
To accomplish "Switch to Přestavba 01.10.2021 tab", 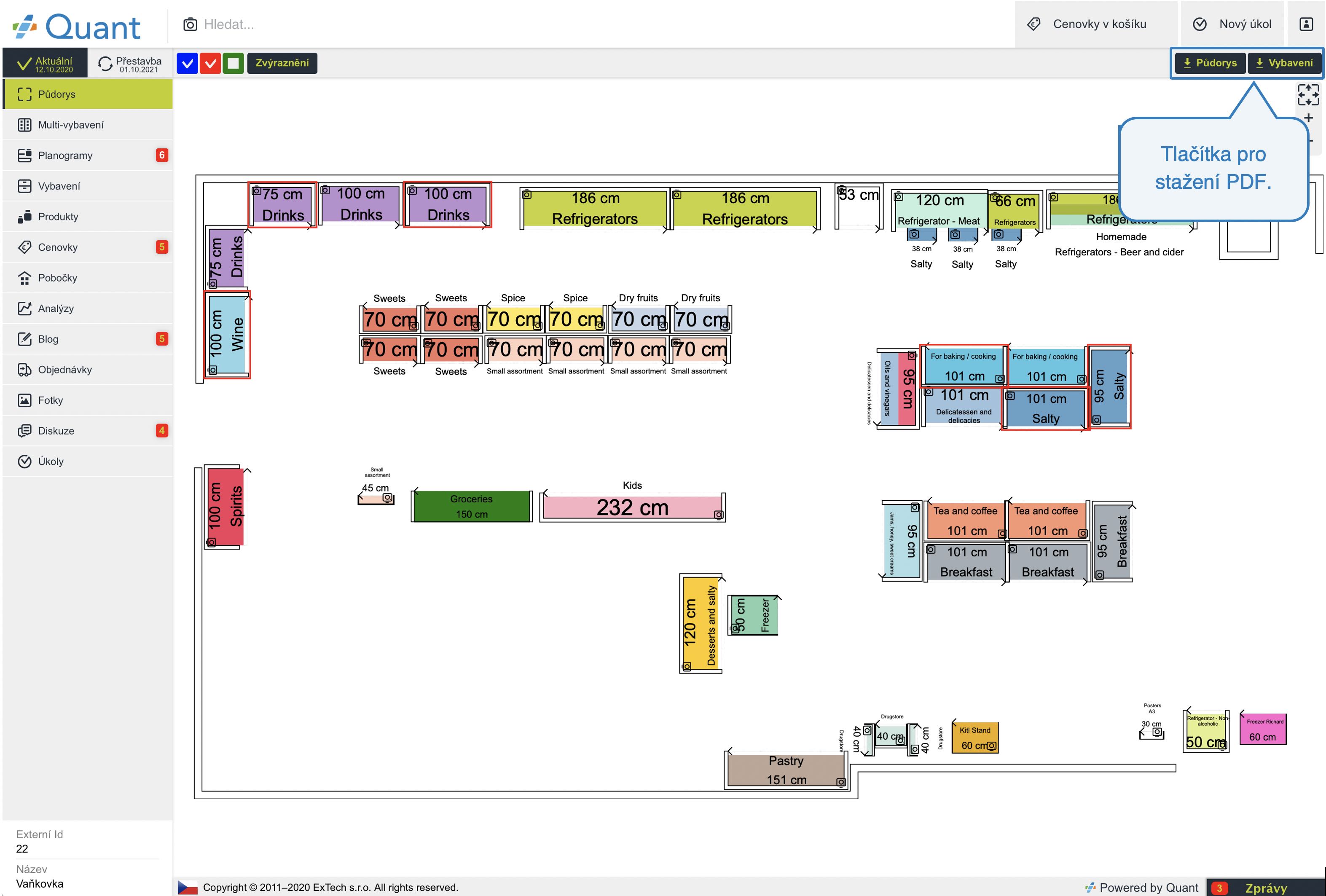I will pos(131,63).
